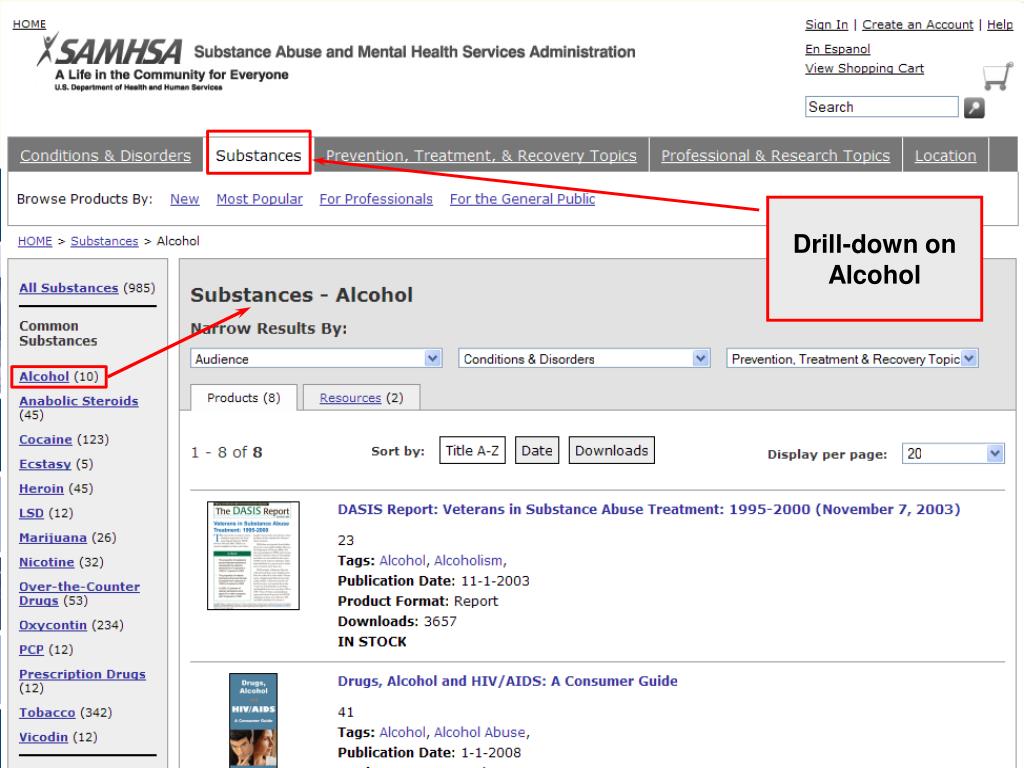The height and width of the screenshot is (768, 1024).
Task: Sort results by Title A-Z
Action: click(x=472, y=451)
